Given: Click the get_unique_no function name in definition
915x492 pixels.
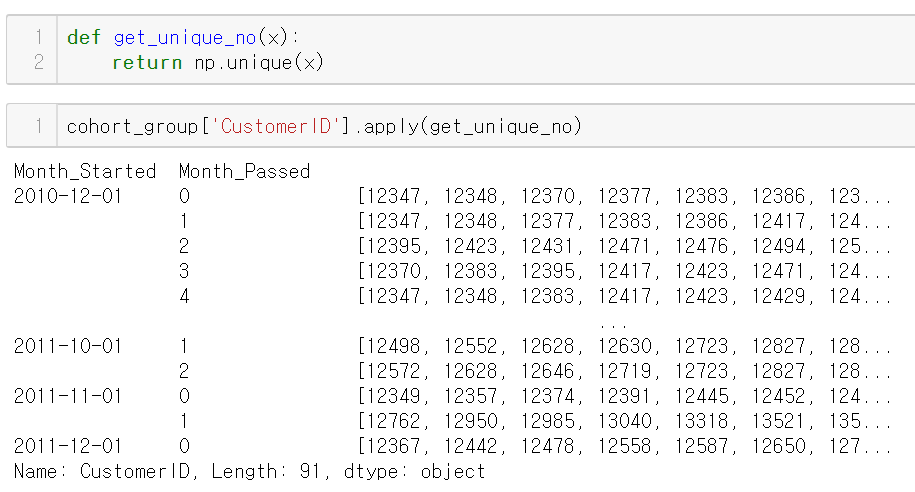Looking at the screenshot, I should tap(185, 37).
